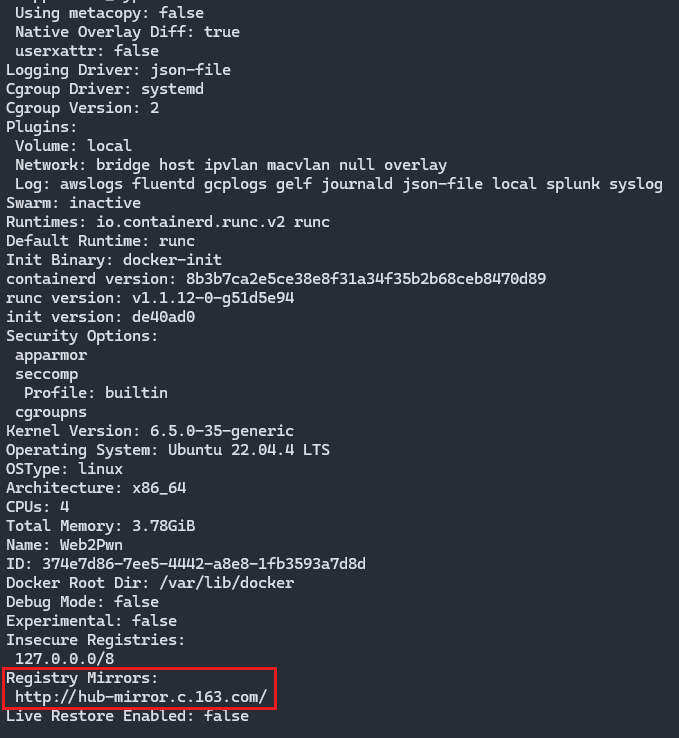Click the runc version v1.1.12 line
Screen dimensions: 679x738
point(150,298)
